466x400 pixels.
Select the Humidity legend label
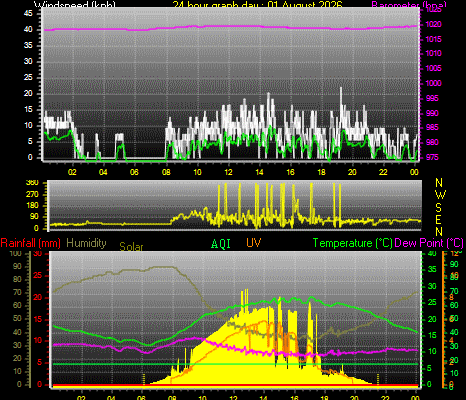point(86,243)
